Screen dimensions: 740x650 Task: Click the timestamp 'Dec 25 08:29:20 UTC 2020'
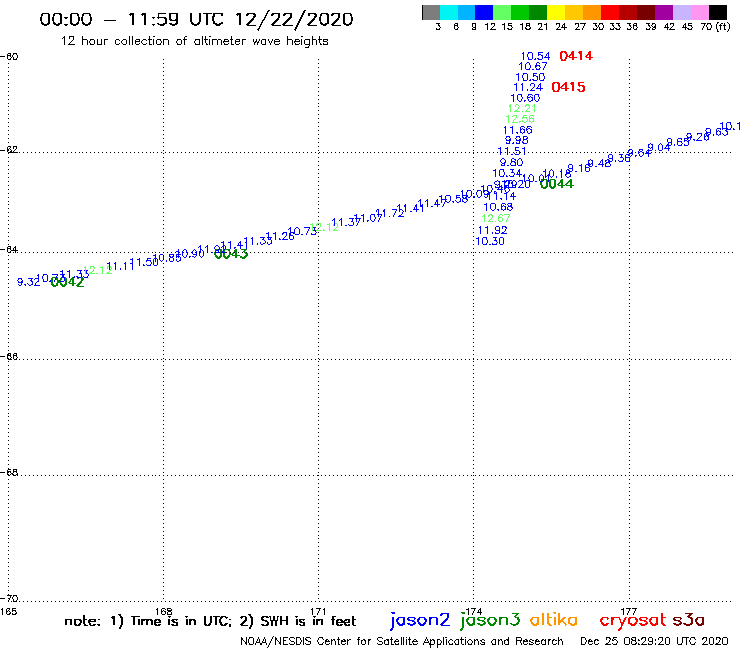click(x=654, y=642)
